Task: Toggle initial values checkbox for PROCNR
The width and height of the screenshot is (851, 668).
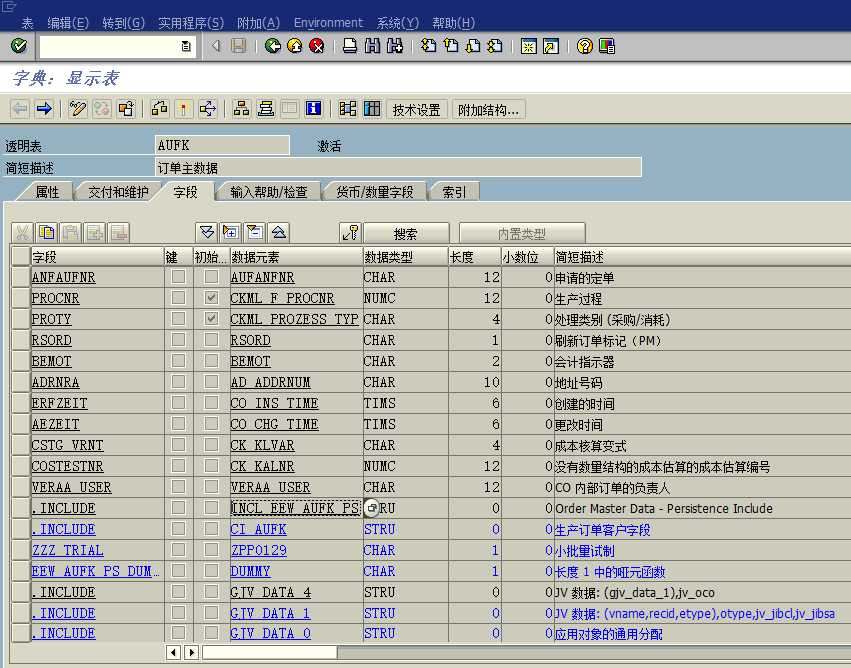Action: tap(211, 298)
